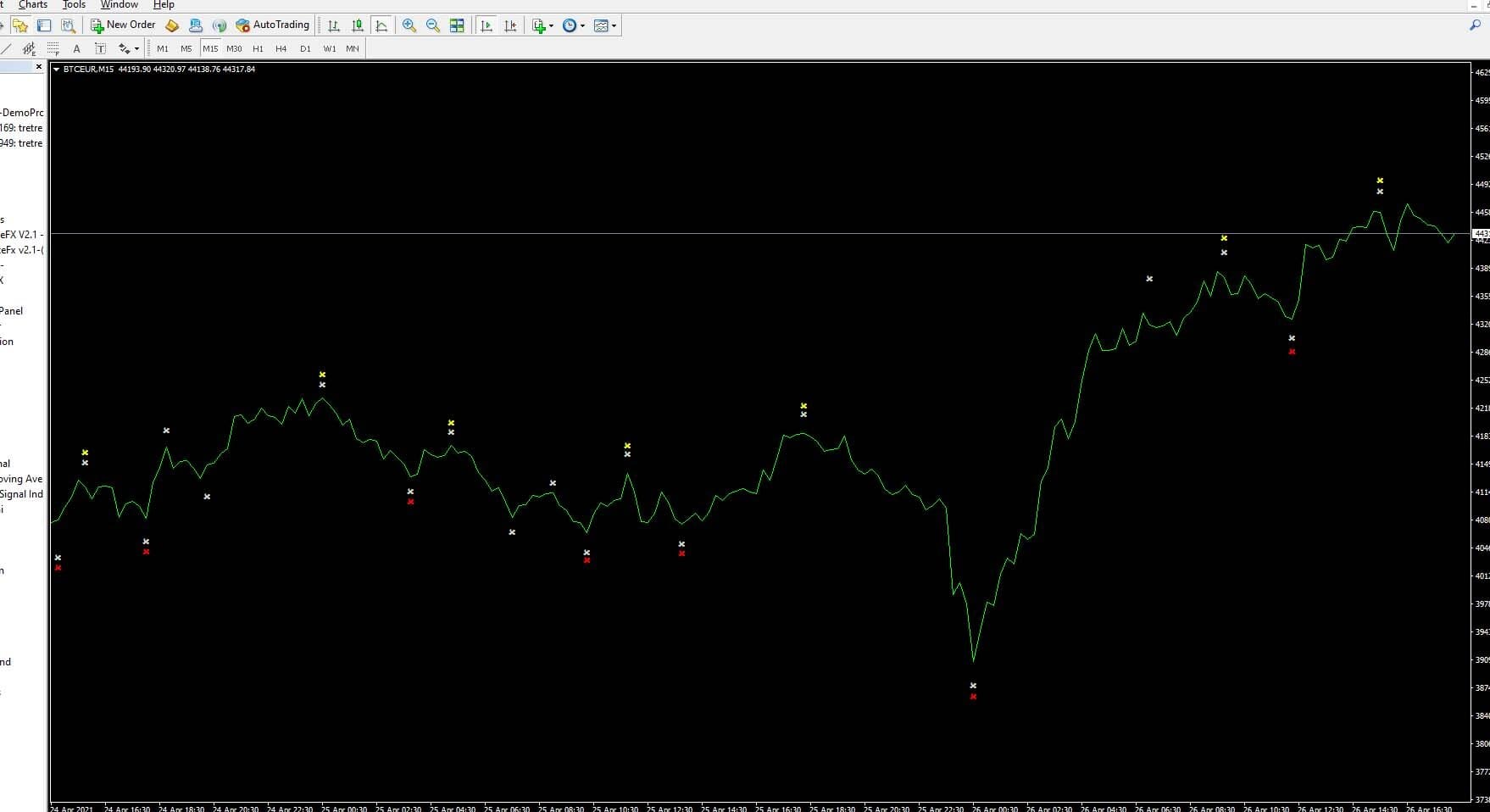This screenshot has width=1490, height=812.
Task: Select the active M15 timeframe button
Action: pyautogui.click(x=210, y=48)
